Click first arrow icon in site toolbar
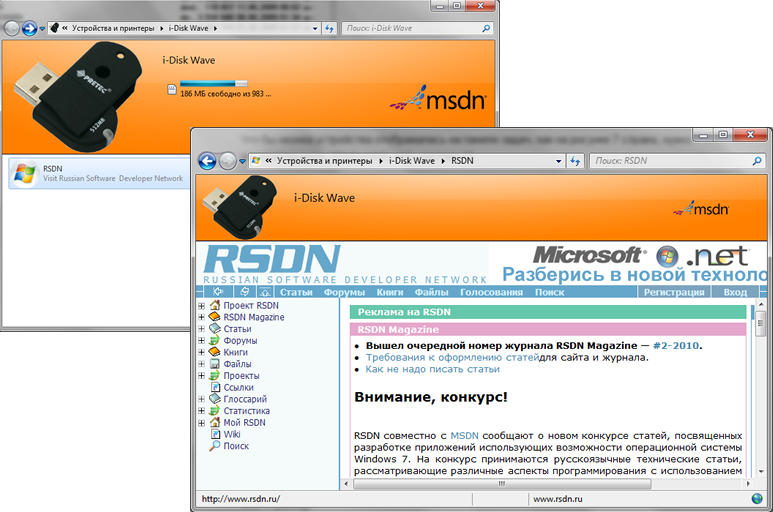The width and height of the screenshot is (773, 512). (218, 292)
